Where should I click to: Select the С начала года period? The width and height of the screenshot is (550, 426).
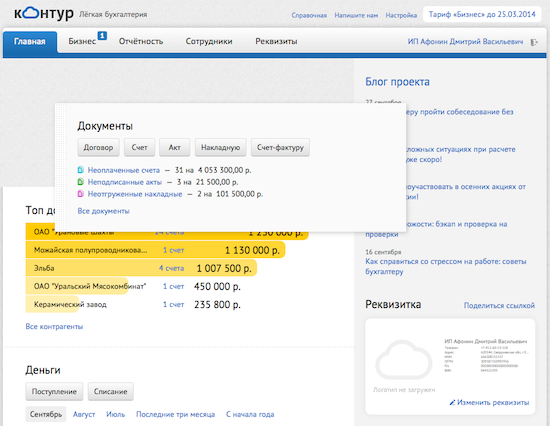point(250,414)
